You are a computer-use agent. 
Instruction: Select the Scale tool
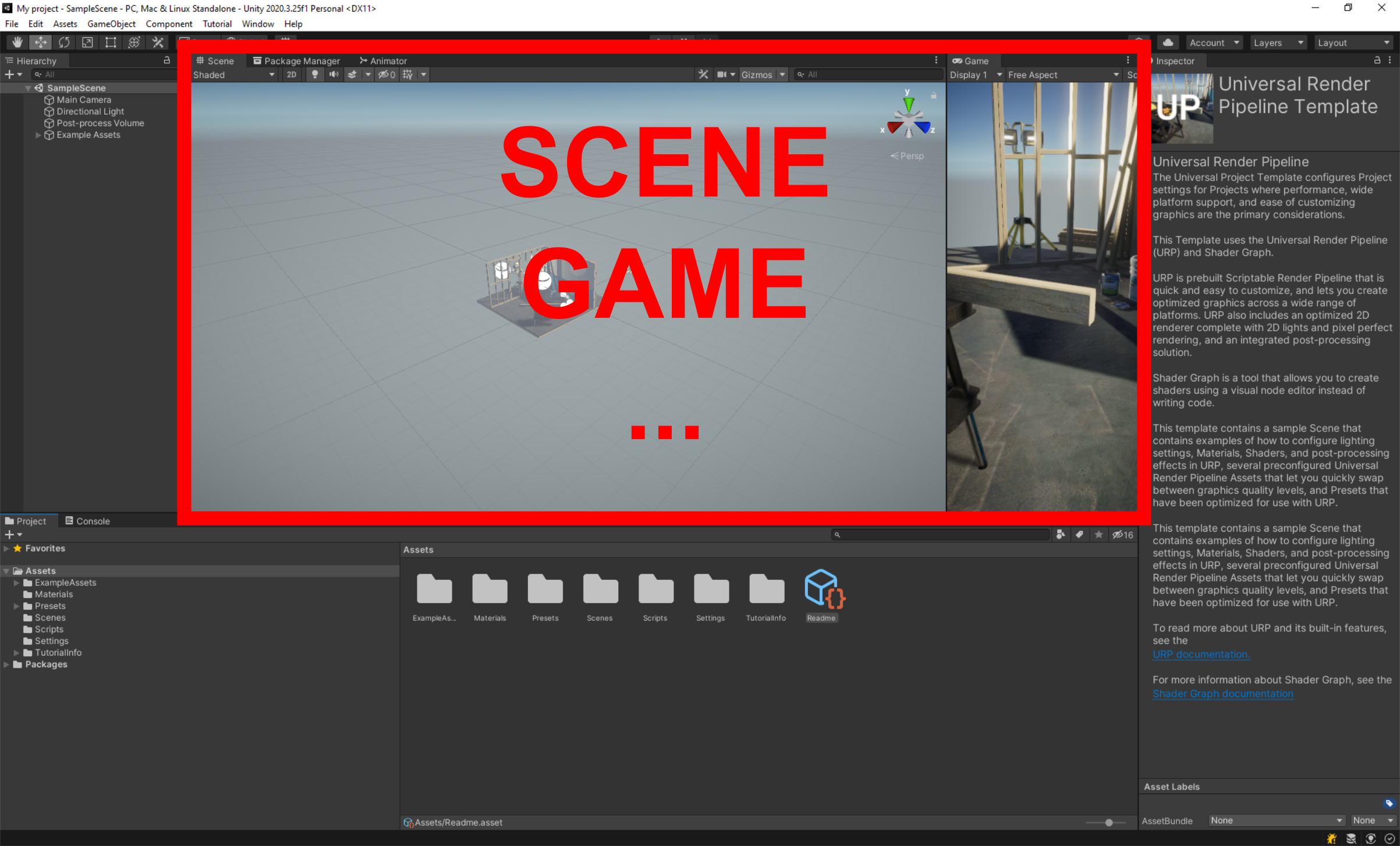pos(87,42)
